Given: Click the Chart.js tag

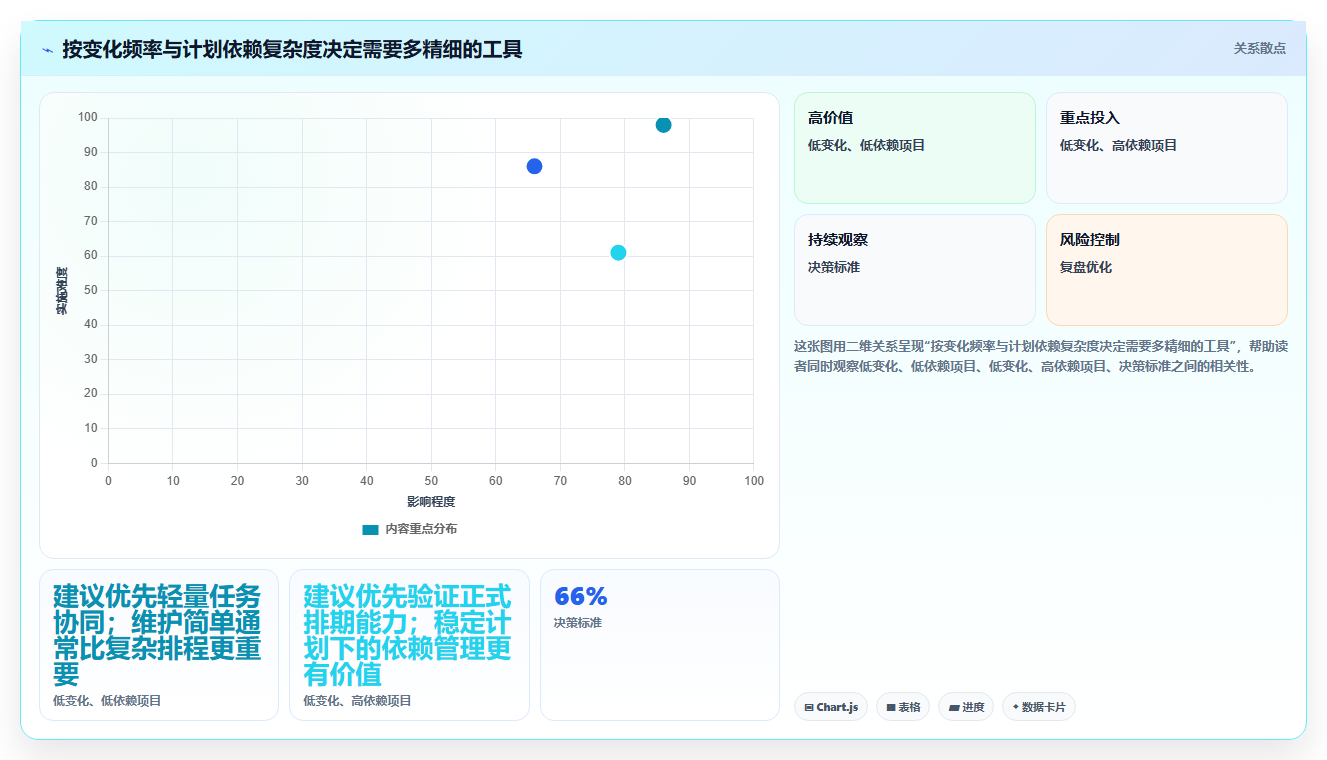Looking at the screenshot, I should point(831,707).
